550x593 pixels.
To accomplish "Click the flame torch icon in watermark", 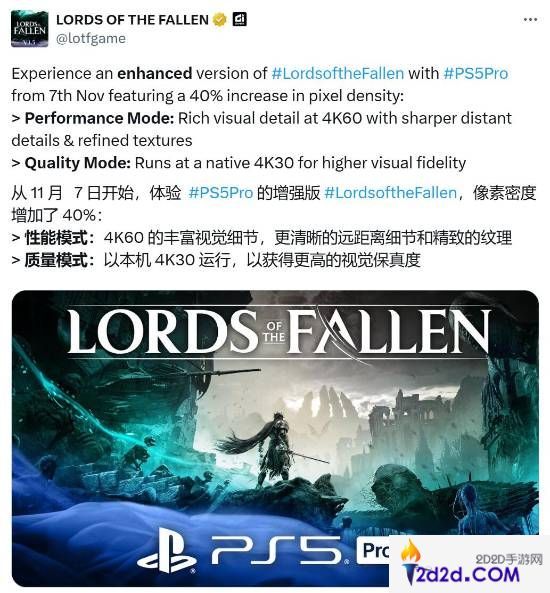I will pyautogui.click(x=410, y=562).
